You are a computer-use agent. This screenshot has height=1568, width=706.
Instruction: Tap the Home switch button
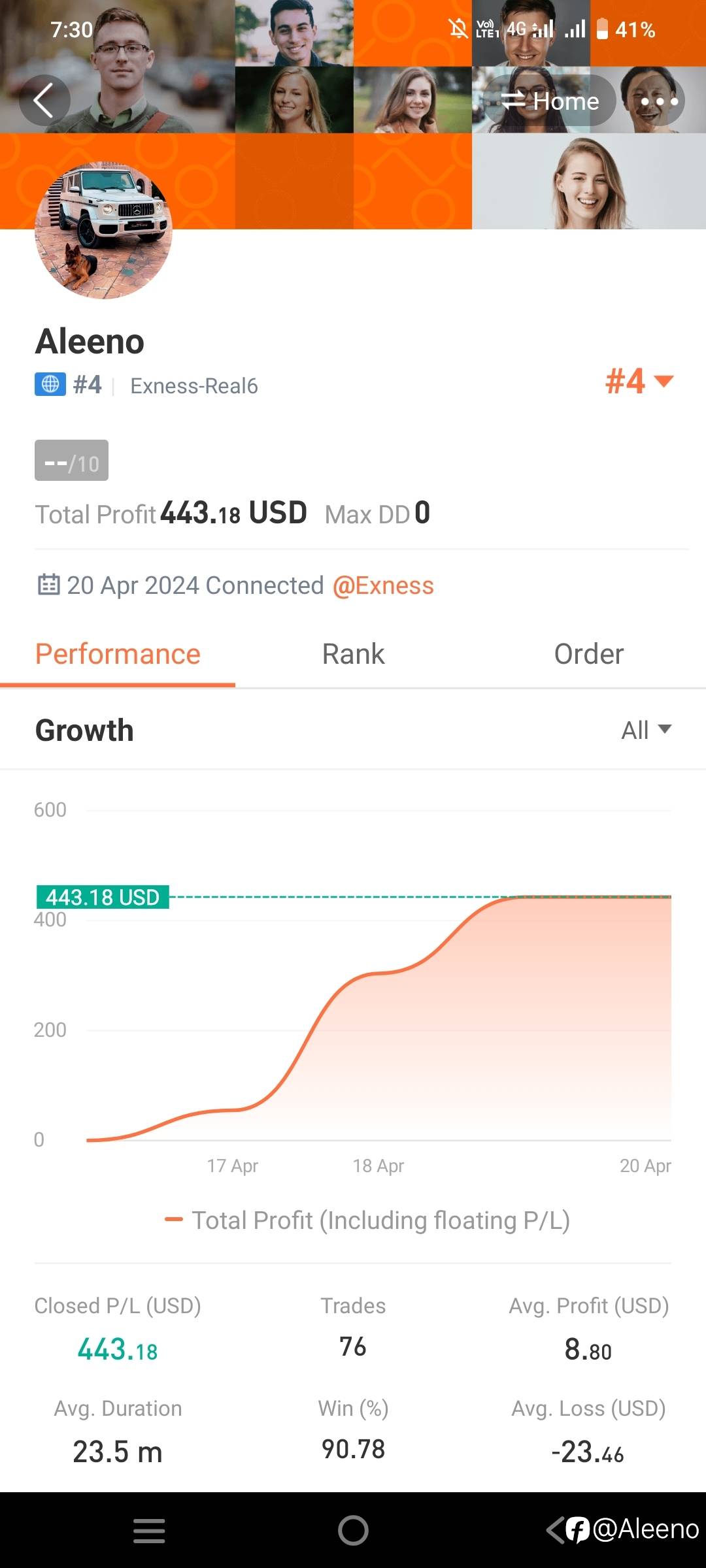550,101
